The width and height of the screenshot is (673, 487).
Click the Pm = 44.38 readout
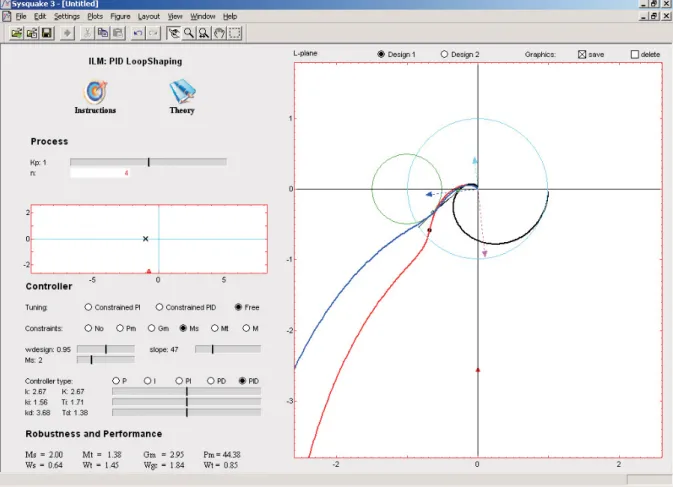[x=222, y=454]
